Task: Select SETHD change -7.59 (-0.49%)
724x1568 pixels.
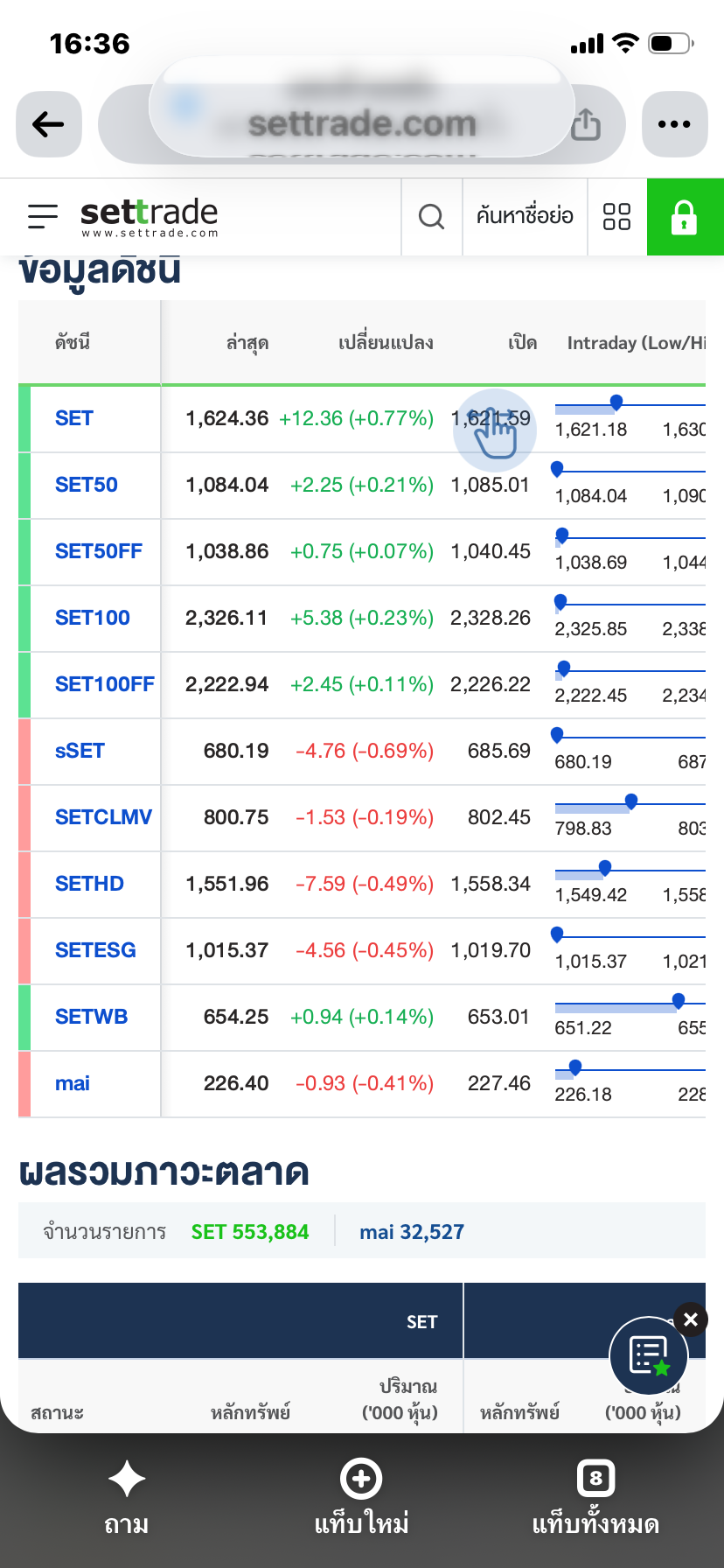Action: point(365,884)
